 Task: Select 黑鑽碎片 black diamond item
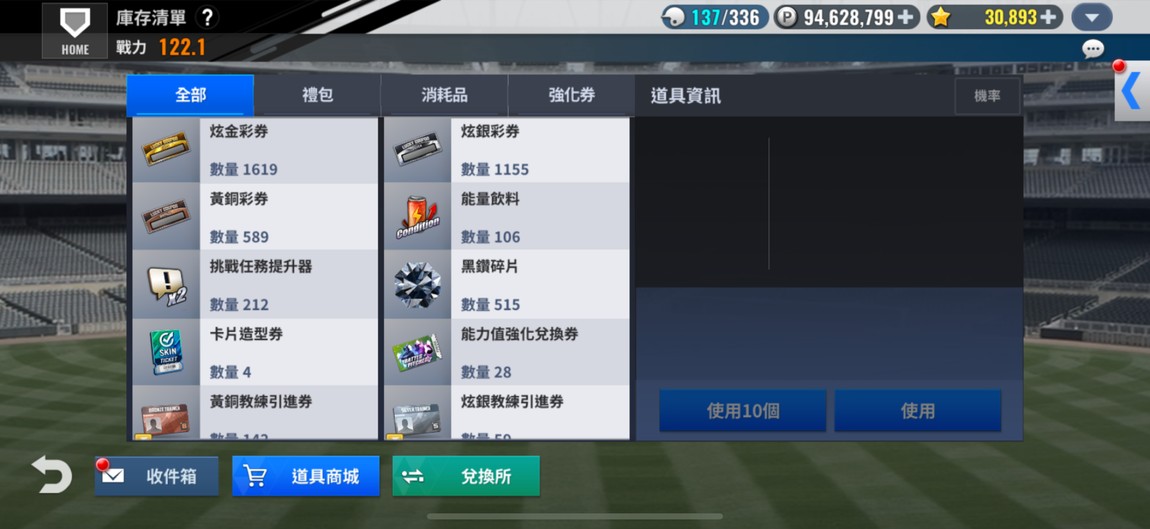507,284
